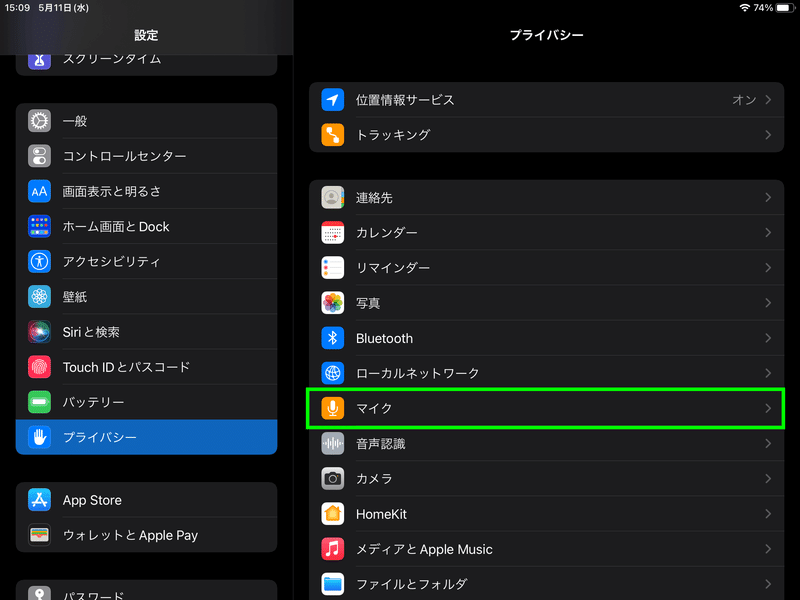Select Siri と検索 in sidebar
The height and width of the screenshot is (600, 800).
click(x=146, y=332)
